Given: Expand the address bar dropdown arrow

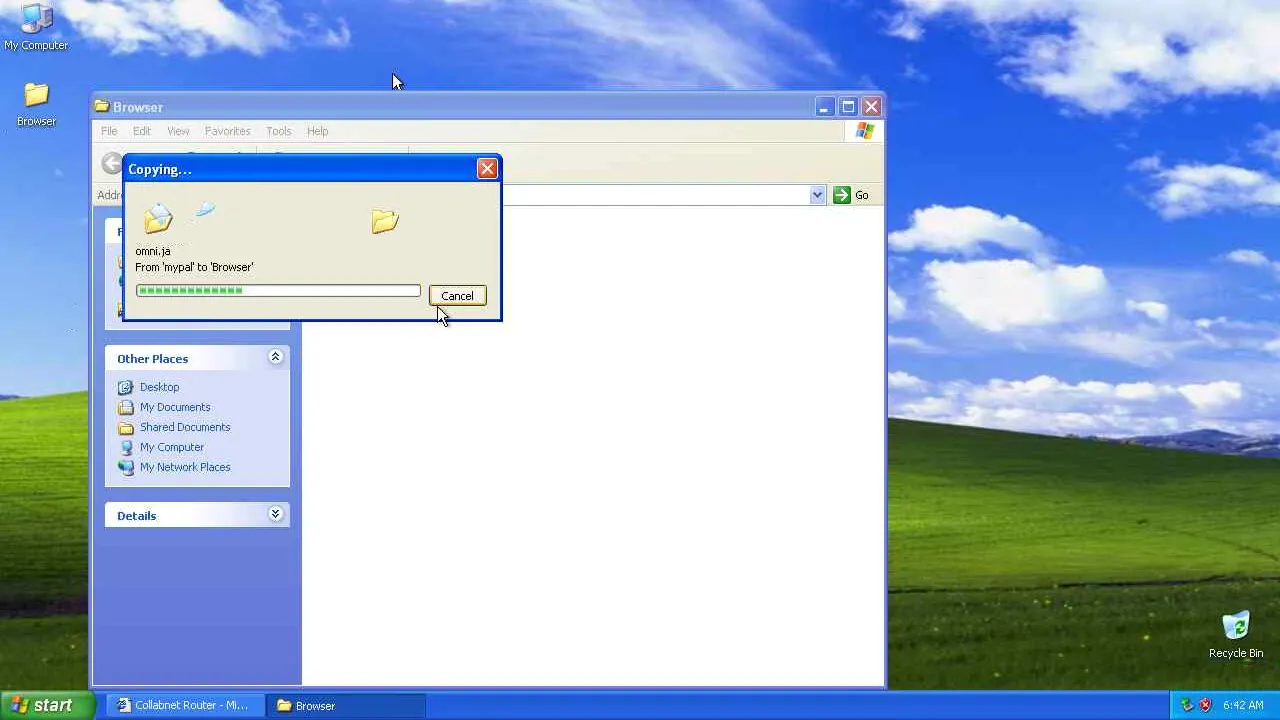Looking at the screenshot, I should coord(817,195).
